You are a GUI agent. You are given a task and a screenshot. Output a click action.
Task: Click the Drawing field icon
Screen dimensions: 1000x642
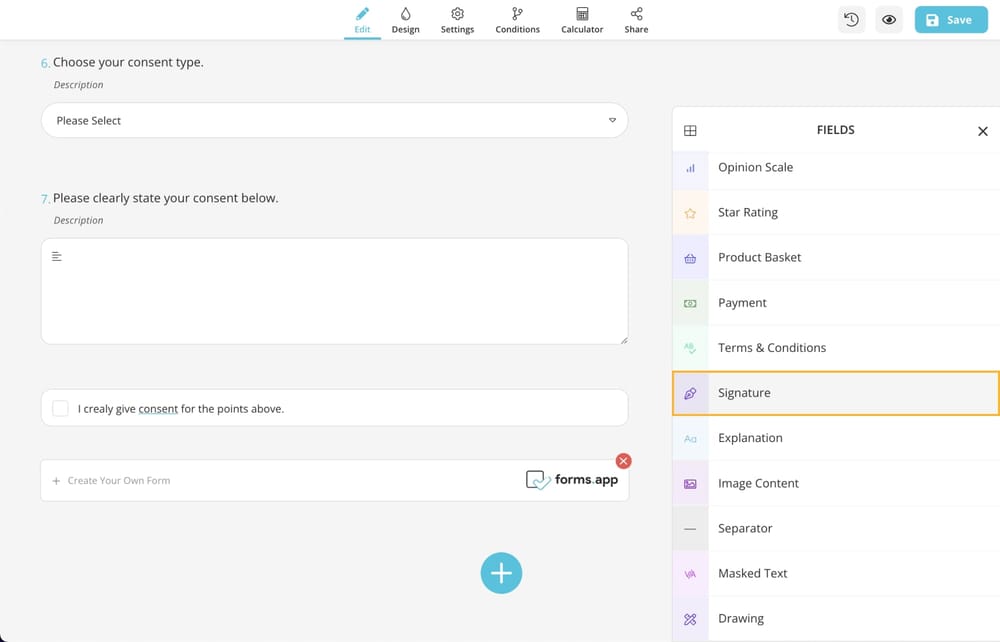(690, 619)
